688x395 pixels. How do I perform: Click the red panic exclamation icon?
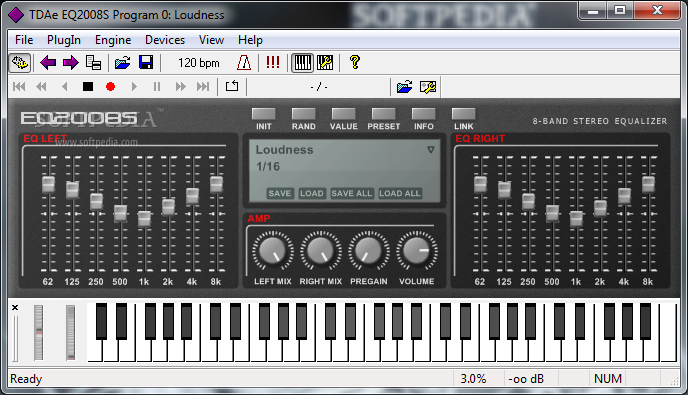[x=273, y=62]
